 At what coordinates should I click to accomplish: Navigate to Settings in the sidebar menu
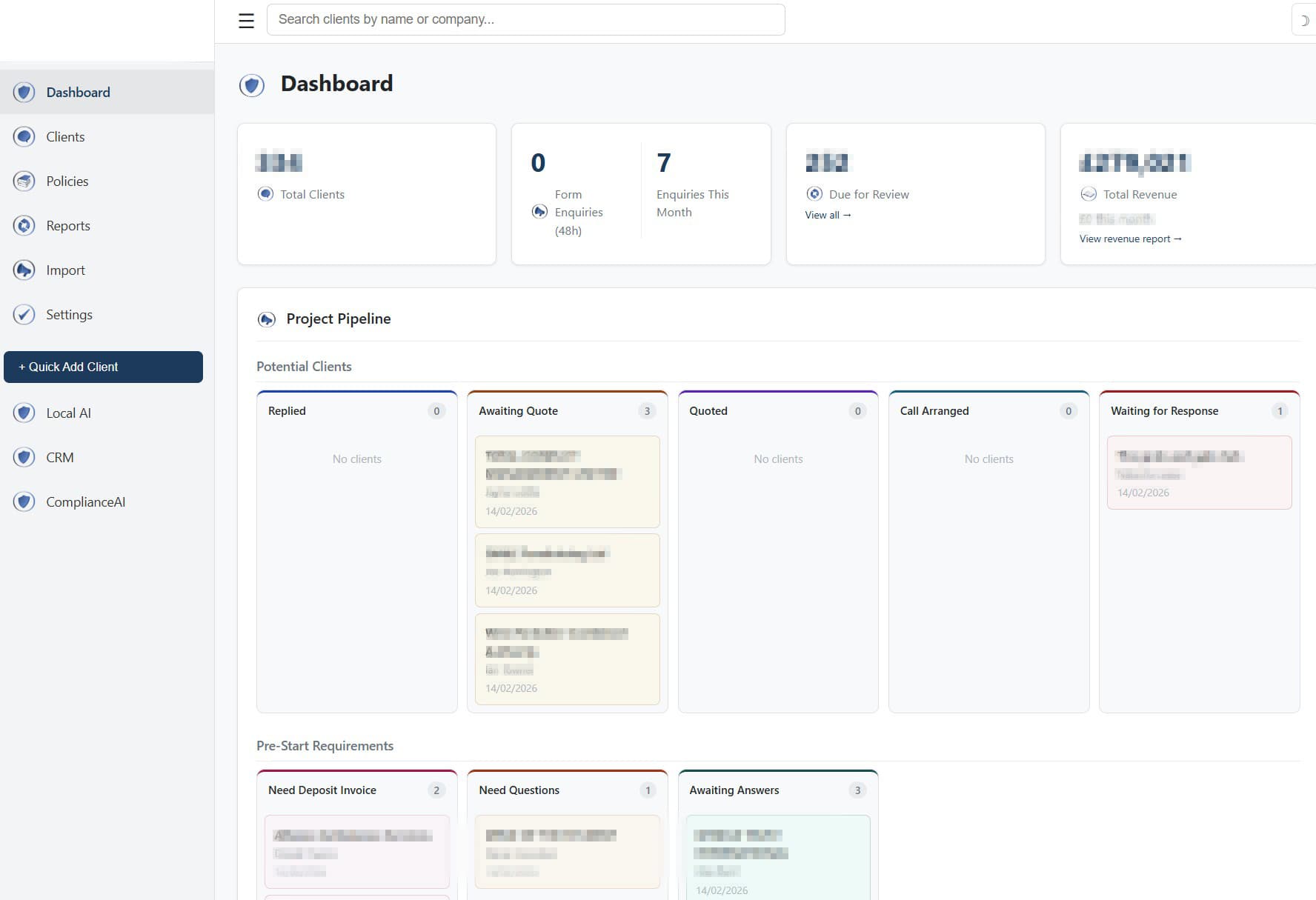pos(69,314)
